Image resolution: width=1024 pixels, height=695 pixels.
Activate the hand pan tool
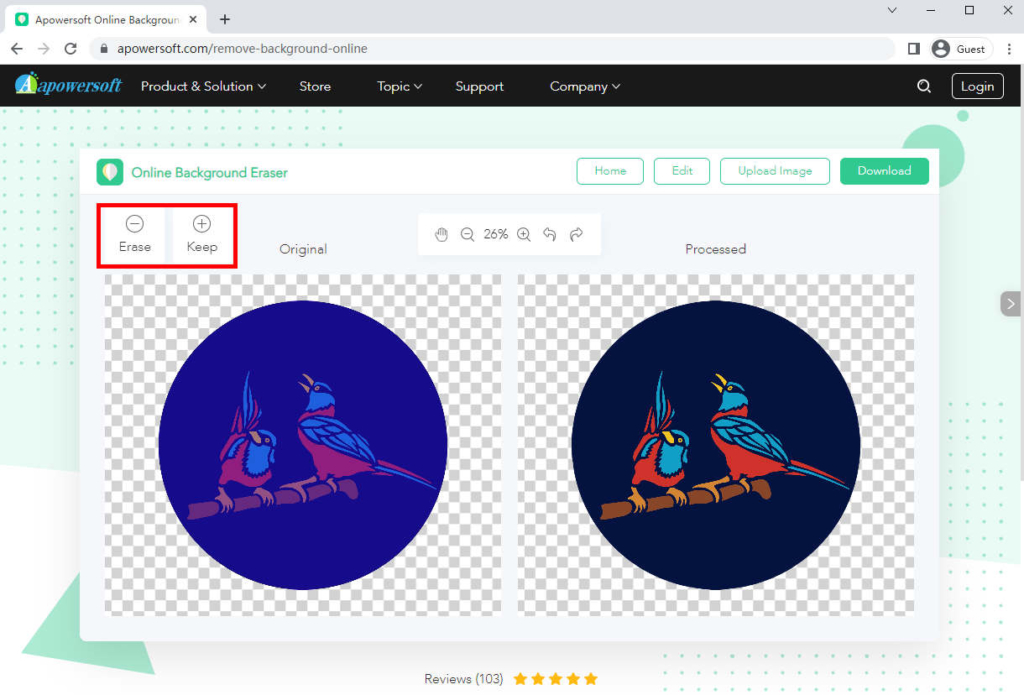tap(441, 234)
